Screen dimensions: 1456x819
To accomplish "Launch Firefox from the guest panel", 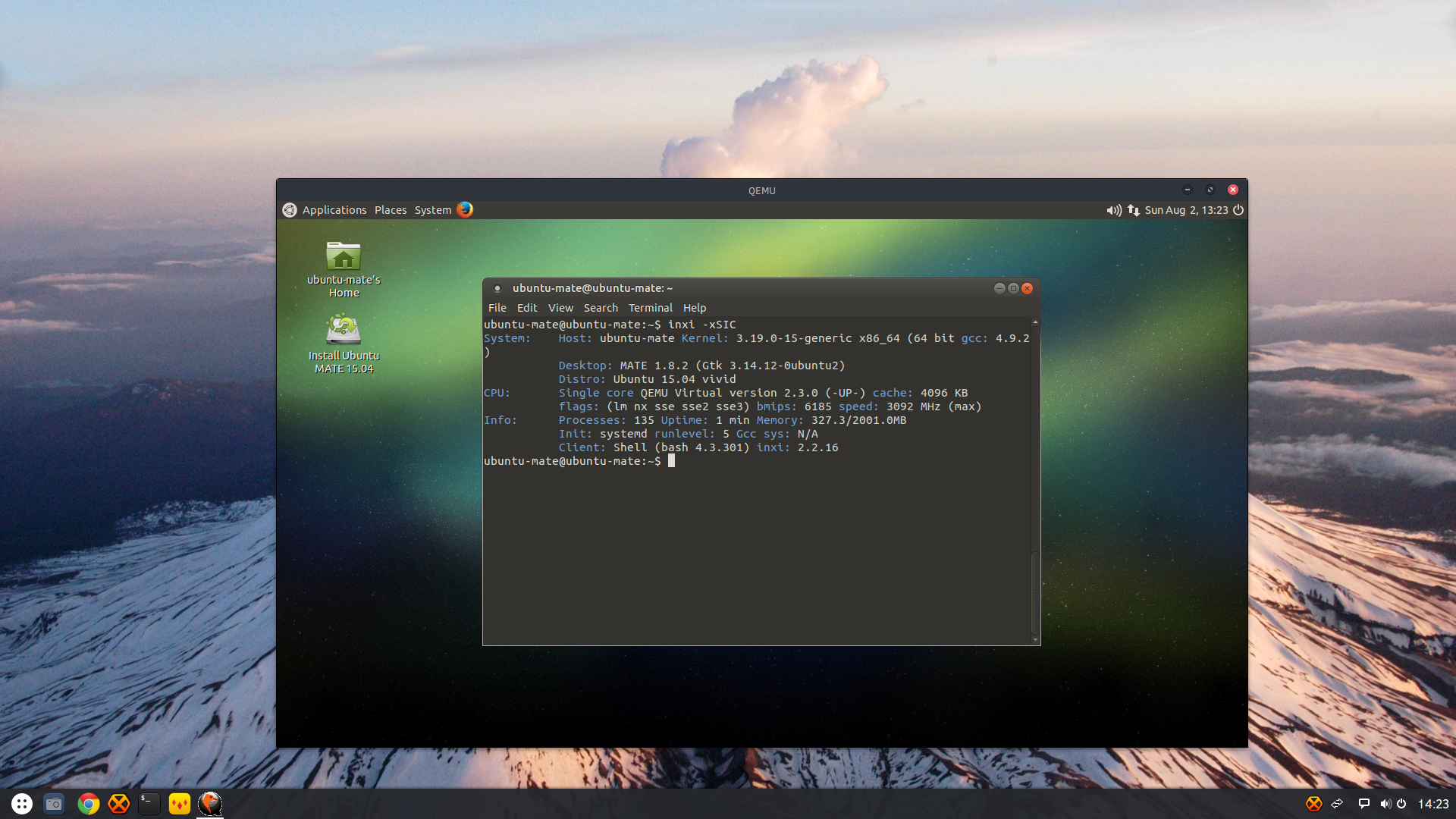I will (x=465, y=210).
